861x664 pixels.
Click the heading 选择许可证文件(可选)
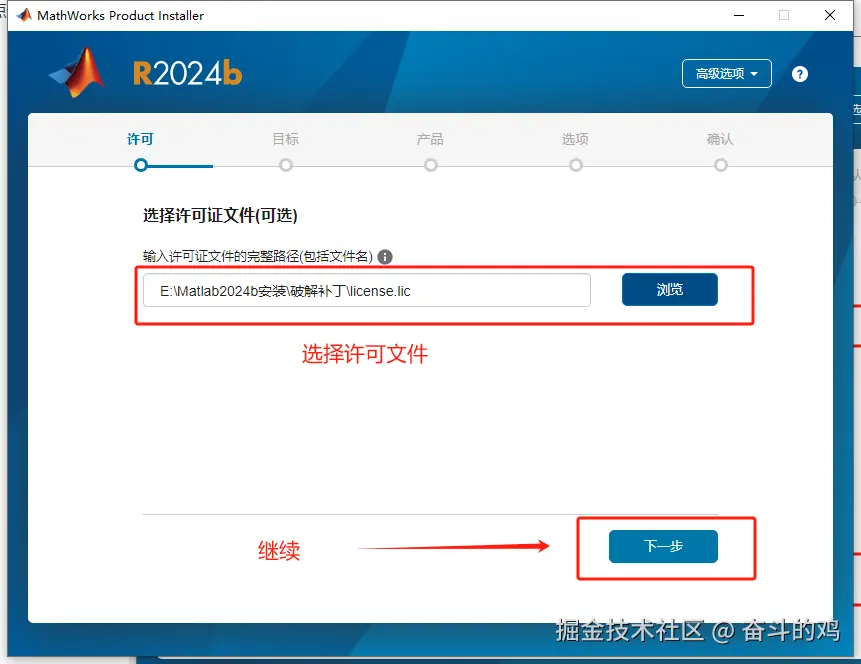pyautogui.click(x=220, y=215)
